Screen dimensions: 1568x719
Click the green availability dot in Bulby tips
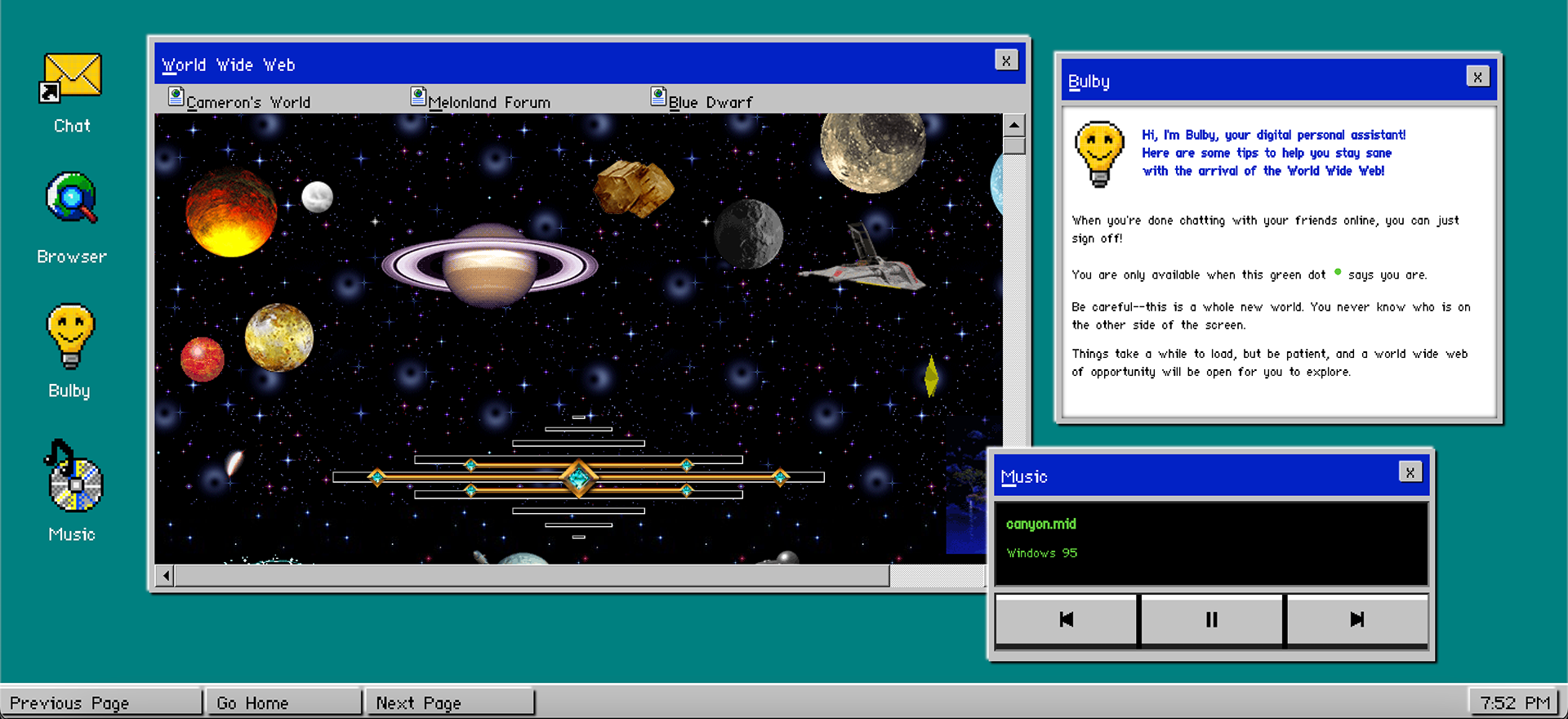click(1338, 272)
